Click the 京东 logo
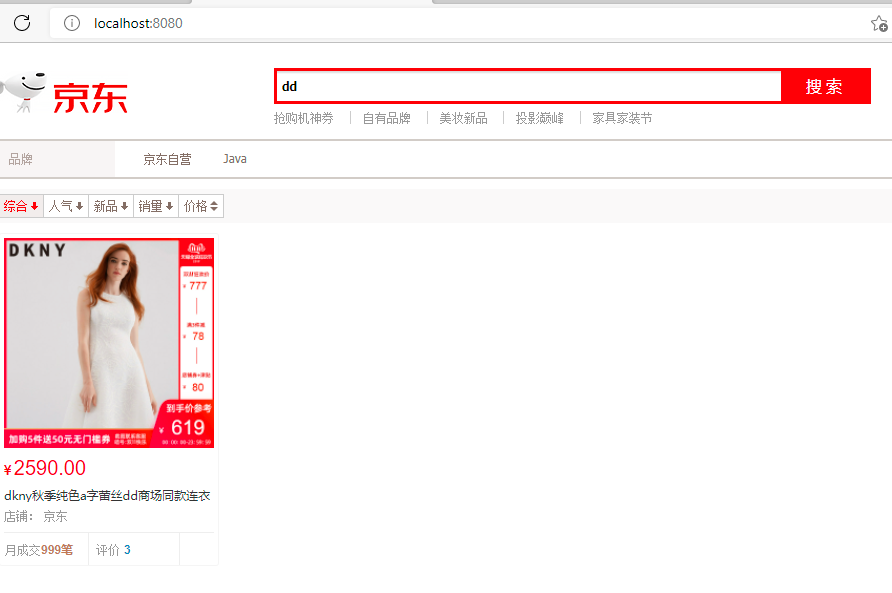892x593 pixels. (67, 95)
